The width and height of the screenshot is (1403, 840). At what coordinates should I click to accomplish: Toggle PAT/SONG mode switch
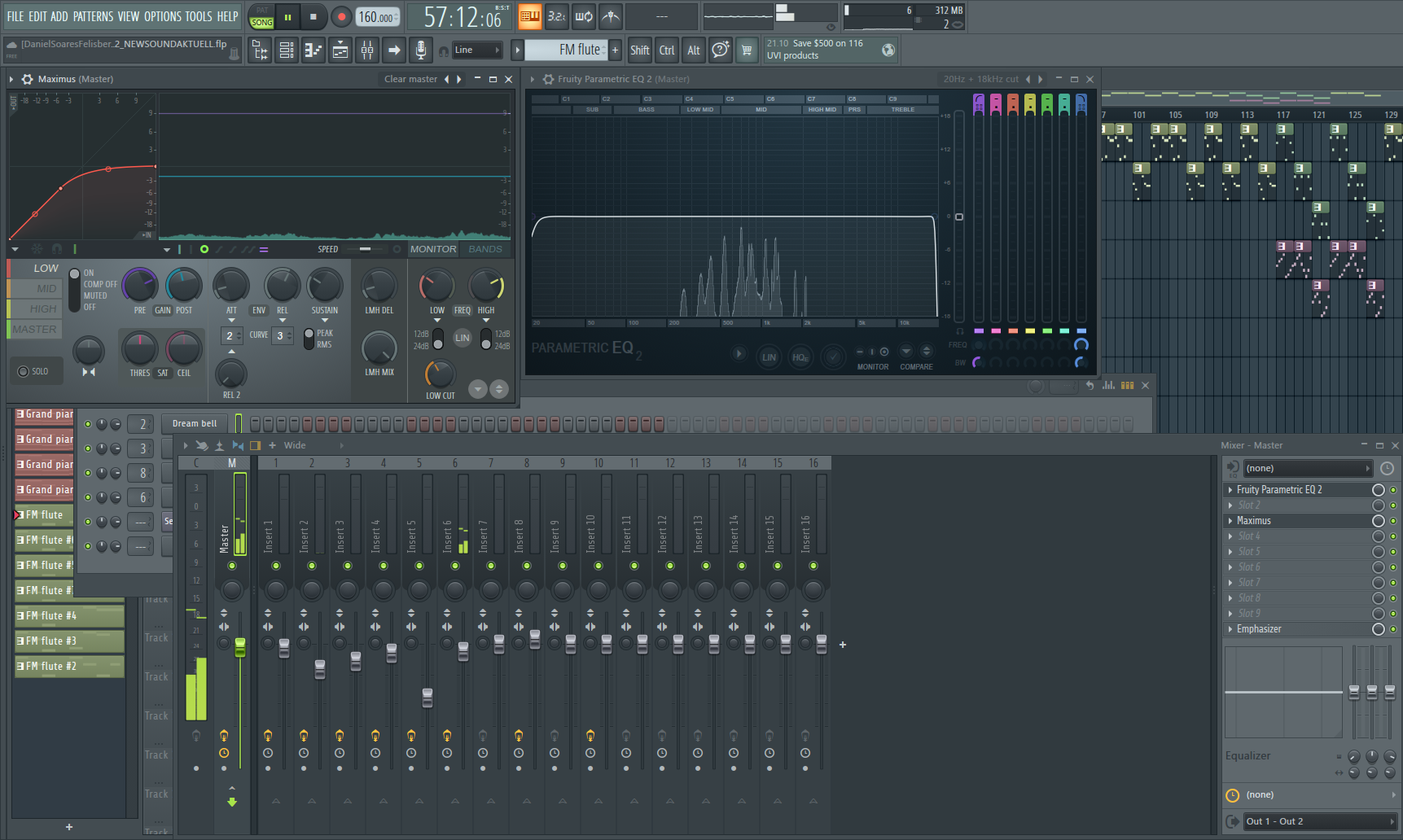pyautogui.click(x=261, y=16)
